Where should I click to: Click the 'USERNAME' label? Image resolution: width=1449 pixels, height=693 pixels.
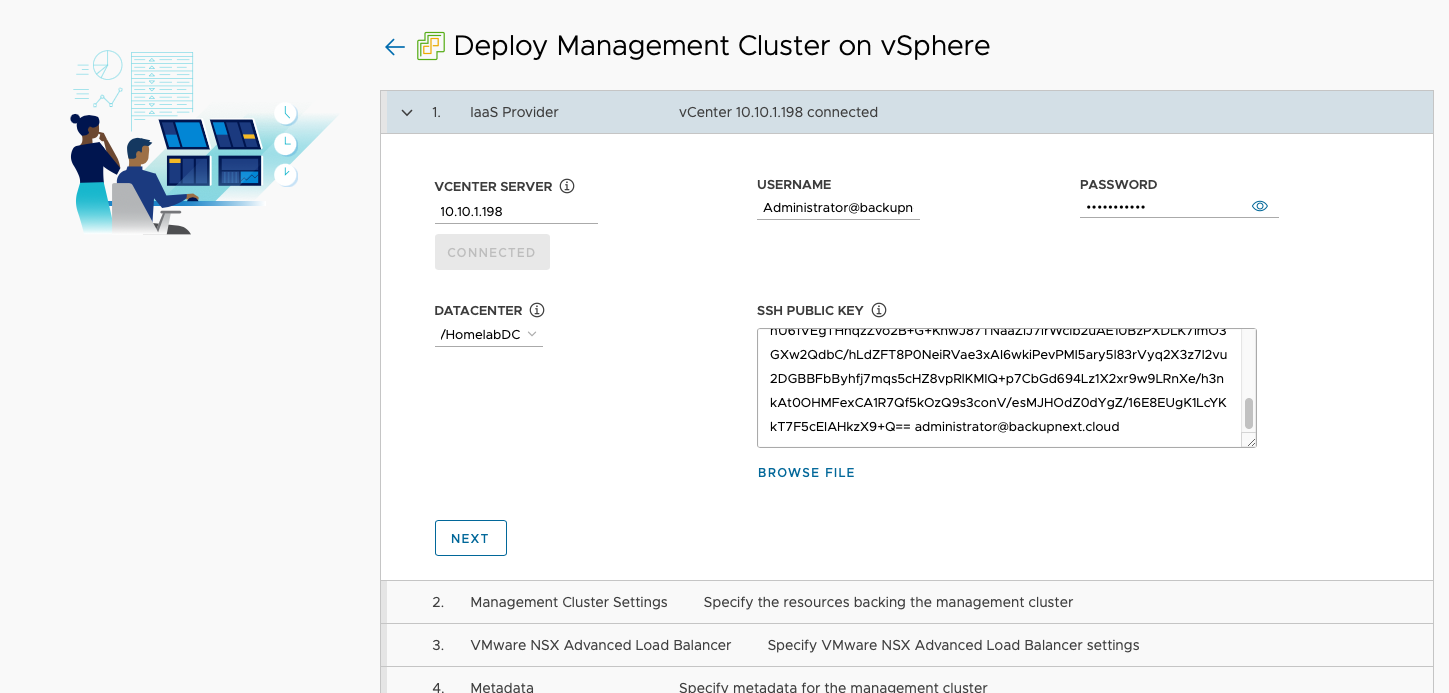click(x=794, y=185)
